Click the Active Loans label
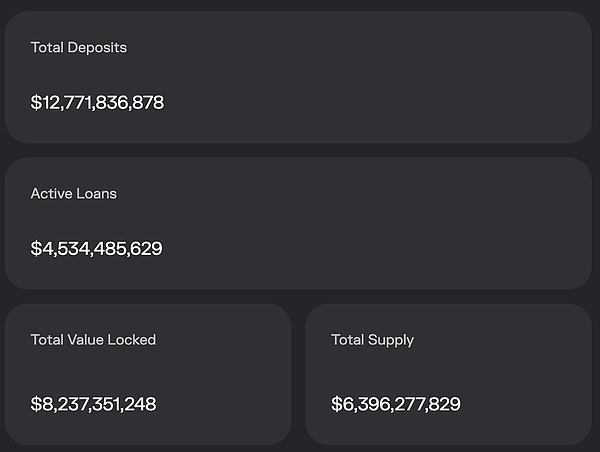 coord(73,193)
